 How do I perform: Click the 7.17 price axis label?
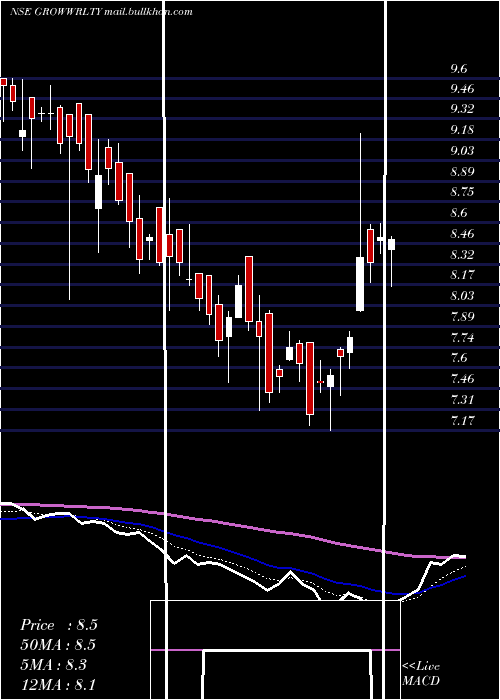[x=462, y=420]
